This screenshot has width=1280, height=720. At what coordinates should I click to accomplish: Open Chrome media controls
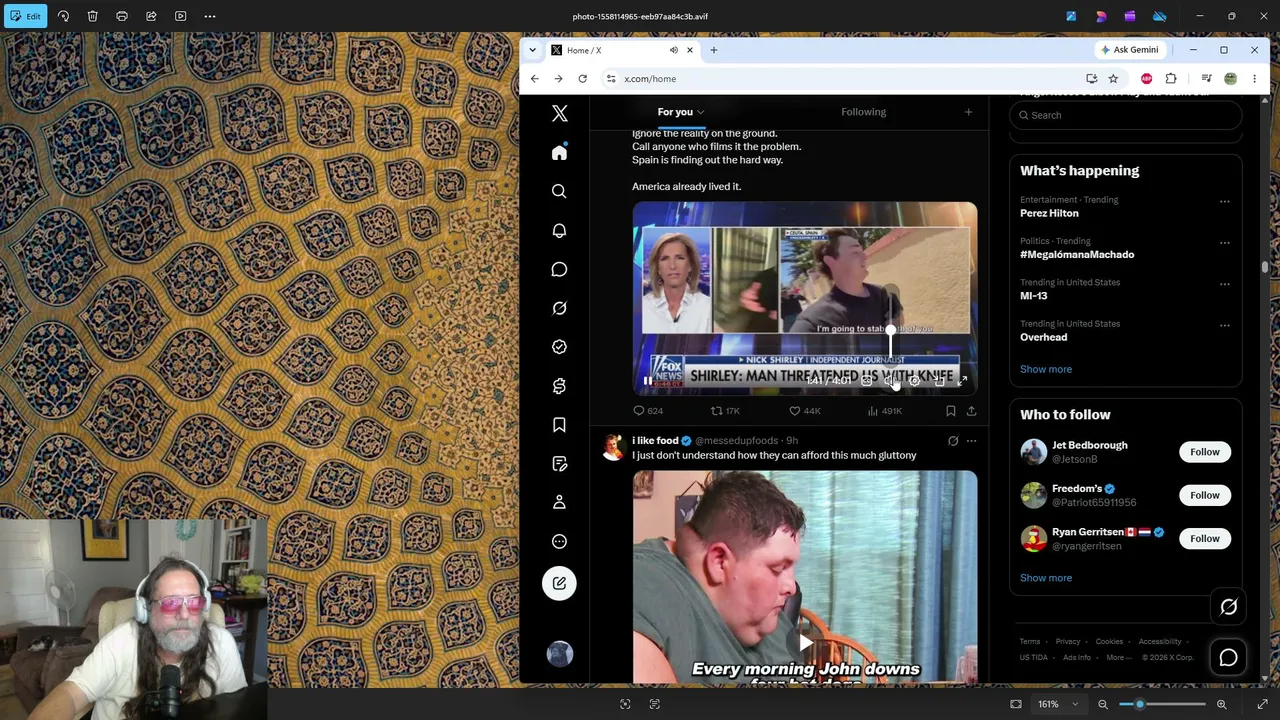click(1206, 79)
